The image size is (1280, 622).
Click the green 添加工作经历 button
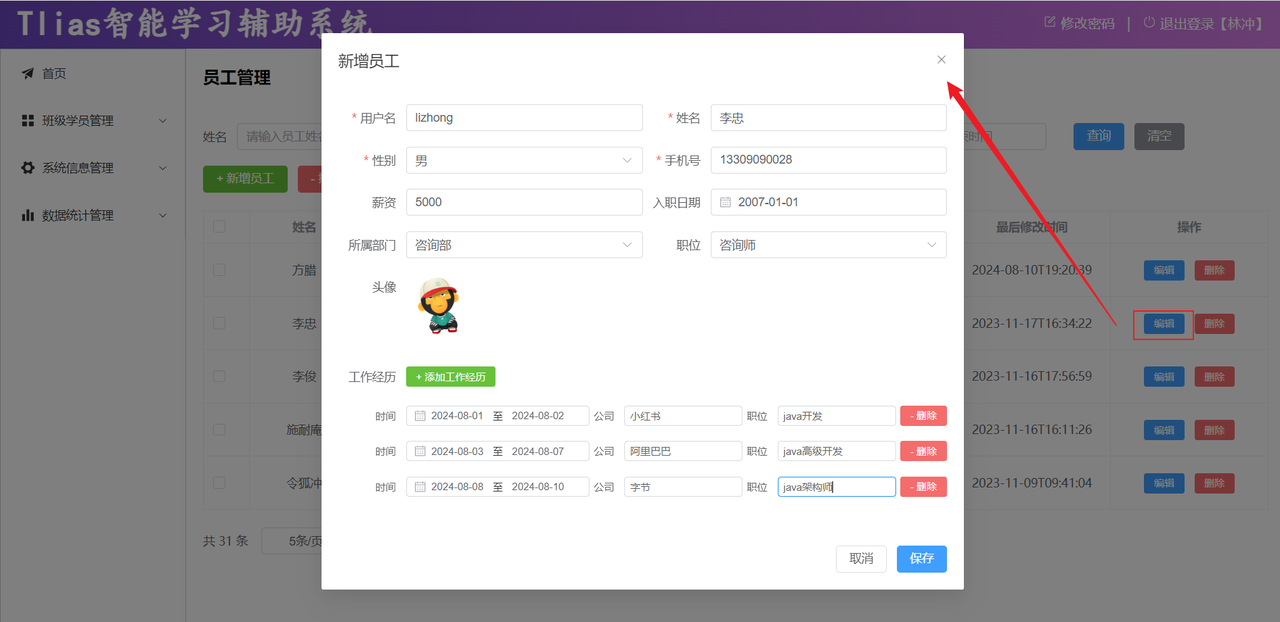[450, 376]
